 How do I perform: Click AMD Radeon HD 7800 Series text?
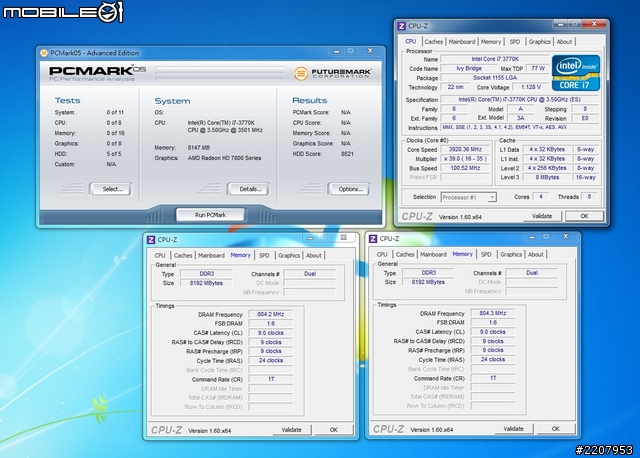224,158
